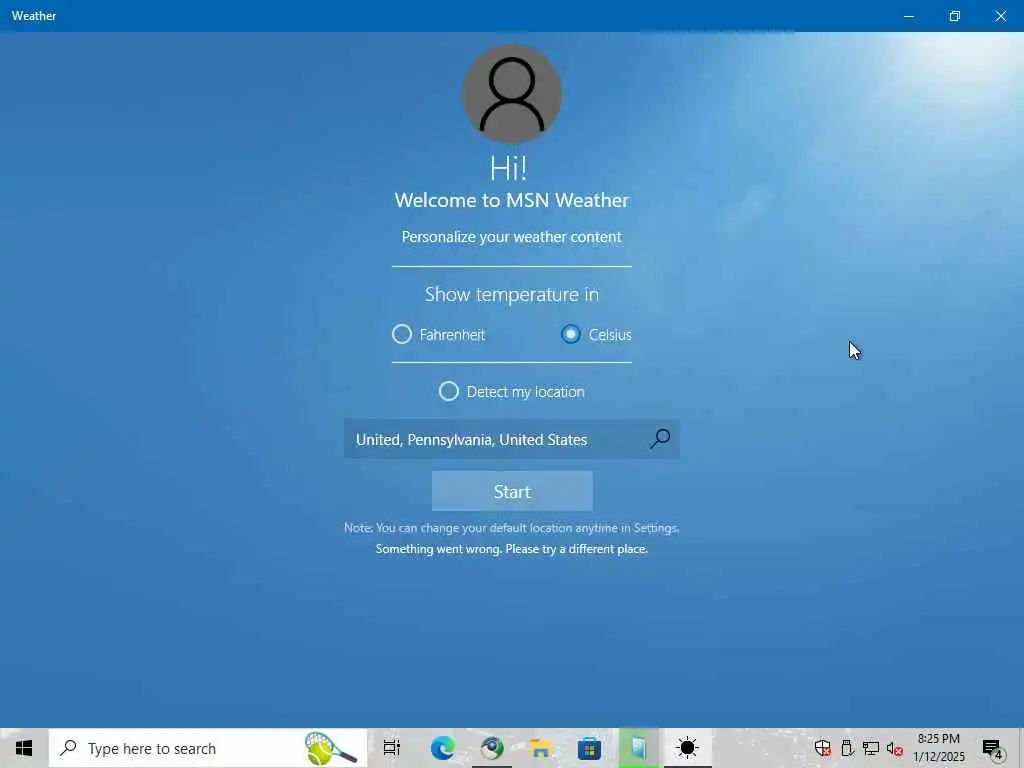
Task: Open Windows Security tray icon
Action: coord(823,748)
